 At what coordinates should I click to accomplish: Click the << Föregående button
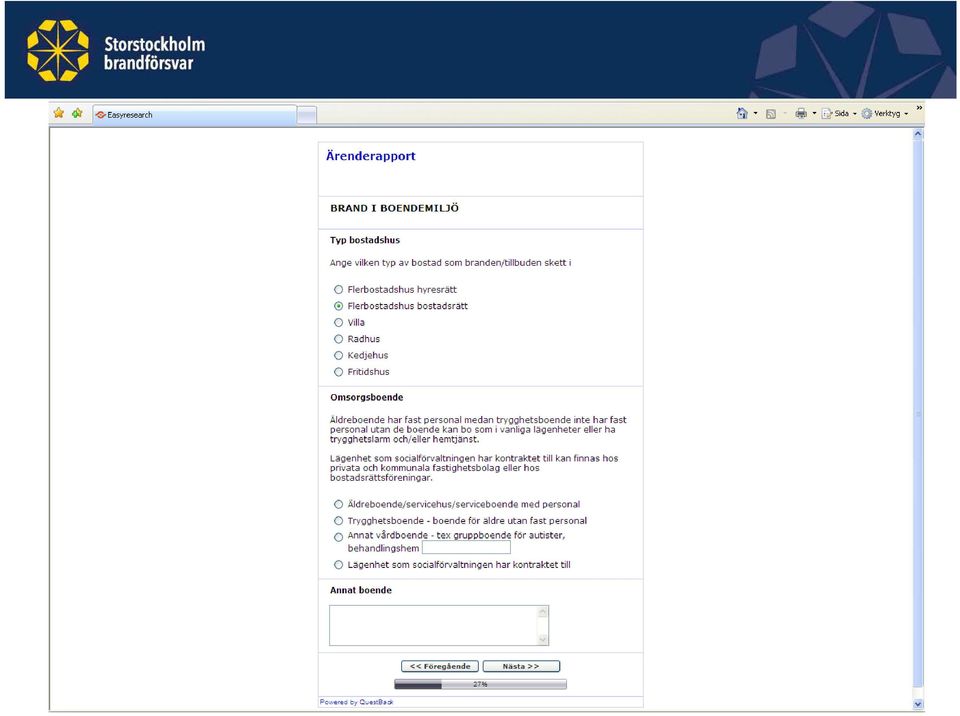point(440,666)
